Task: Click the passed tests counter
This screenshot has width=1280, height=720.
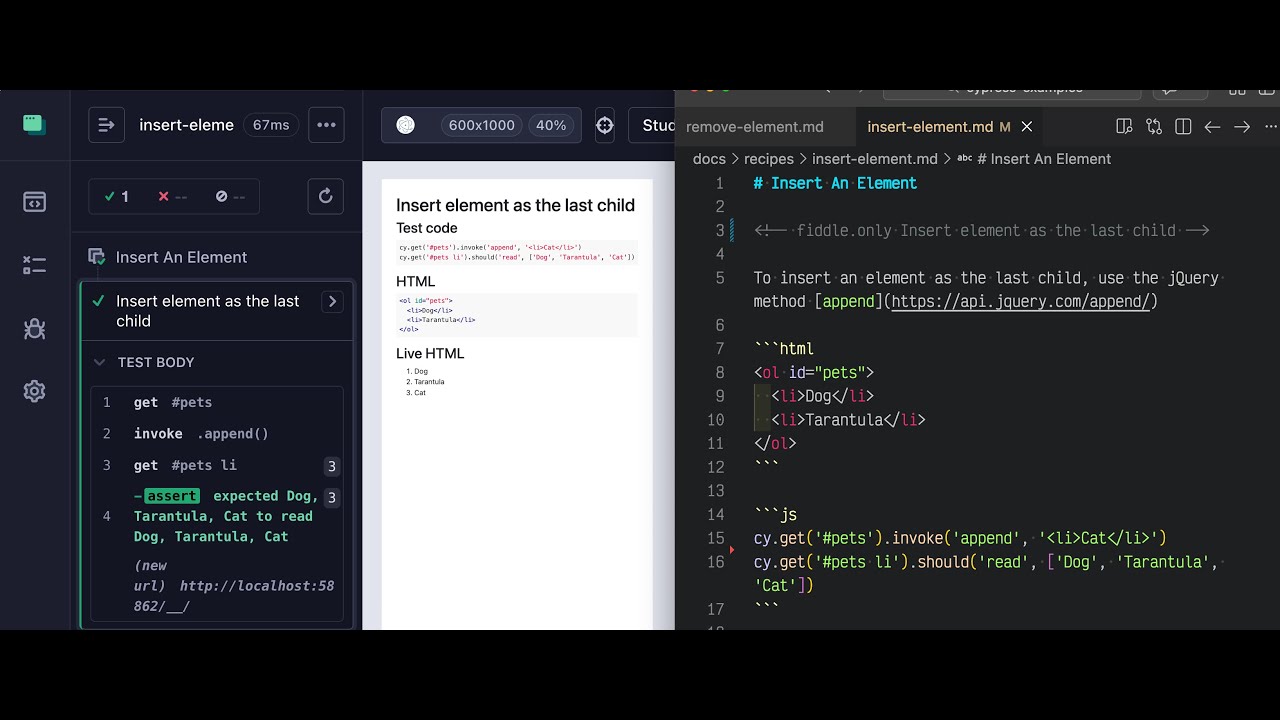Action: (x=117, y=197)
